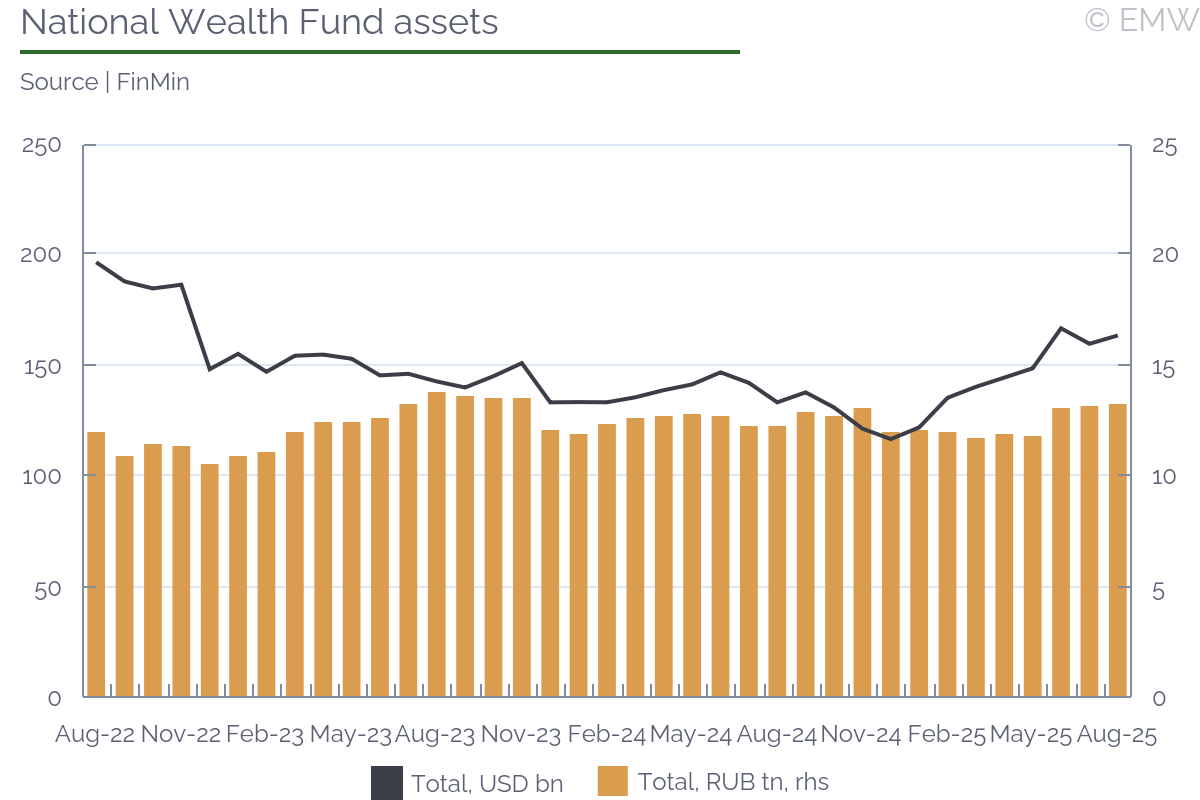The height and width of the screenshot is (800, 1200).
Task: Select the 'Total, RUB tn, rhs' legend label
Action: [x=732, y=782]
